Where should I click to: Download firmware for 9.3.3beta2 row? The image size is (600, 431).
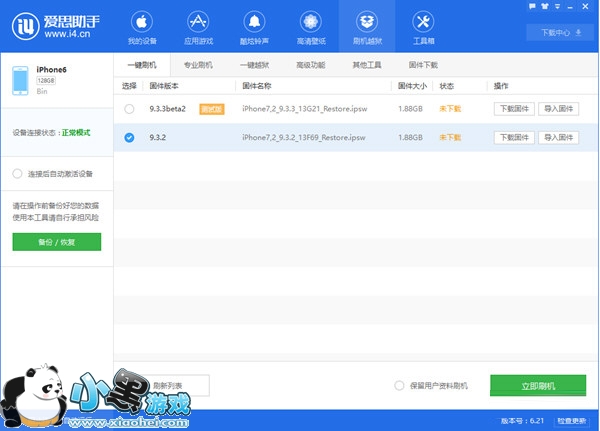tap(513, 108)
